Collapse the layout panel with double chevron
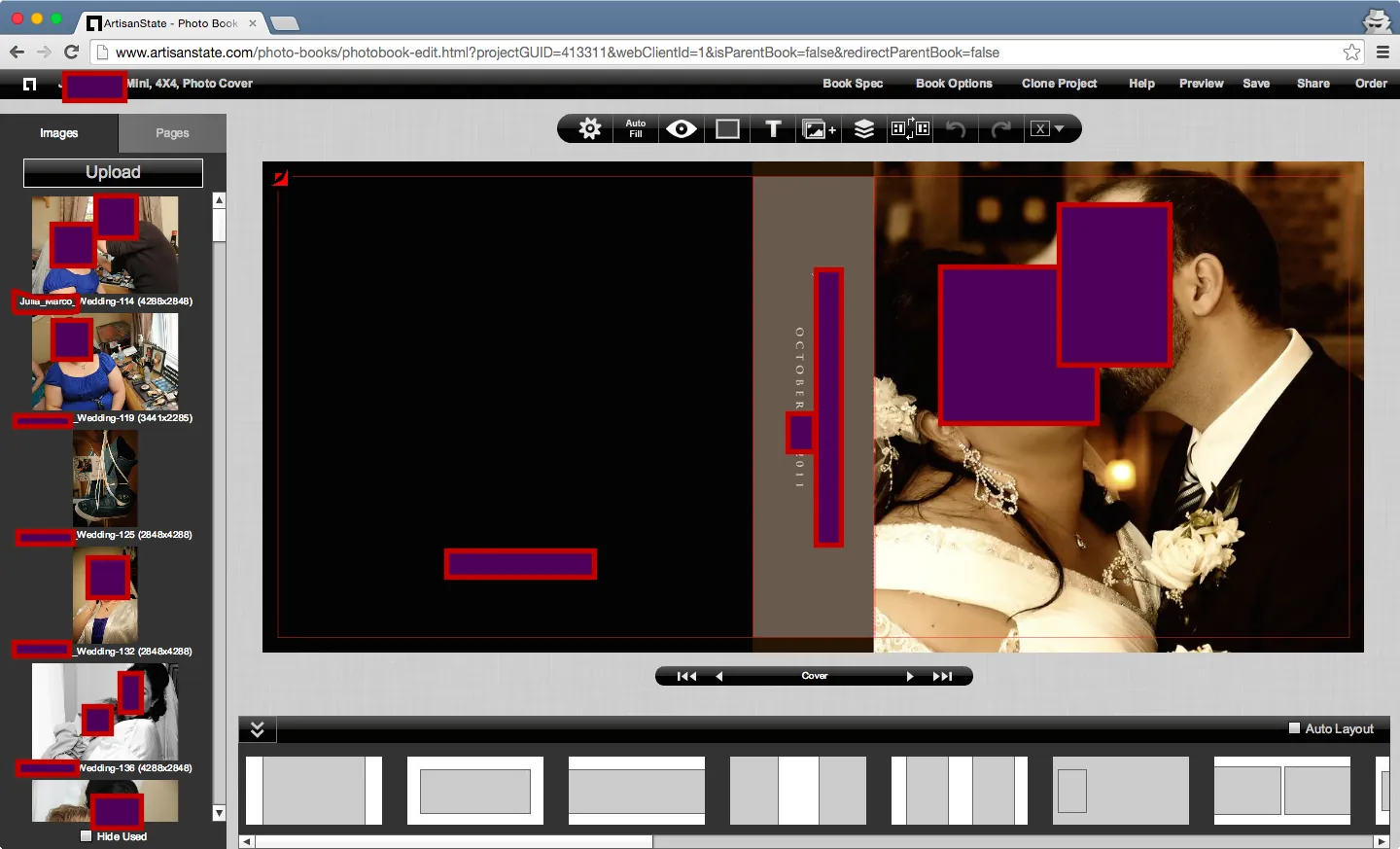The height and width of the screenshot is (849, 1400). (x=258, y=728)
